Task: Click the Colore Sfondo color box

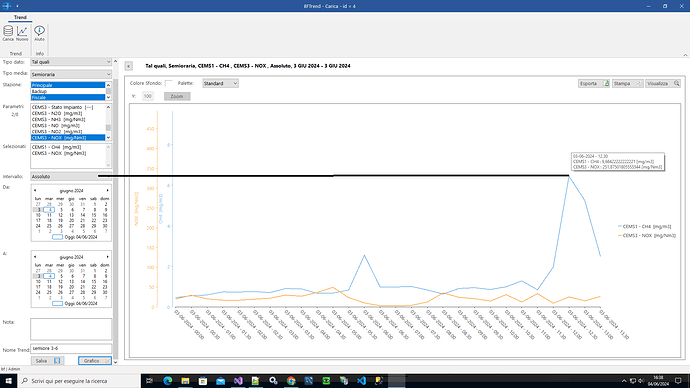Action: [169, 83]
